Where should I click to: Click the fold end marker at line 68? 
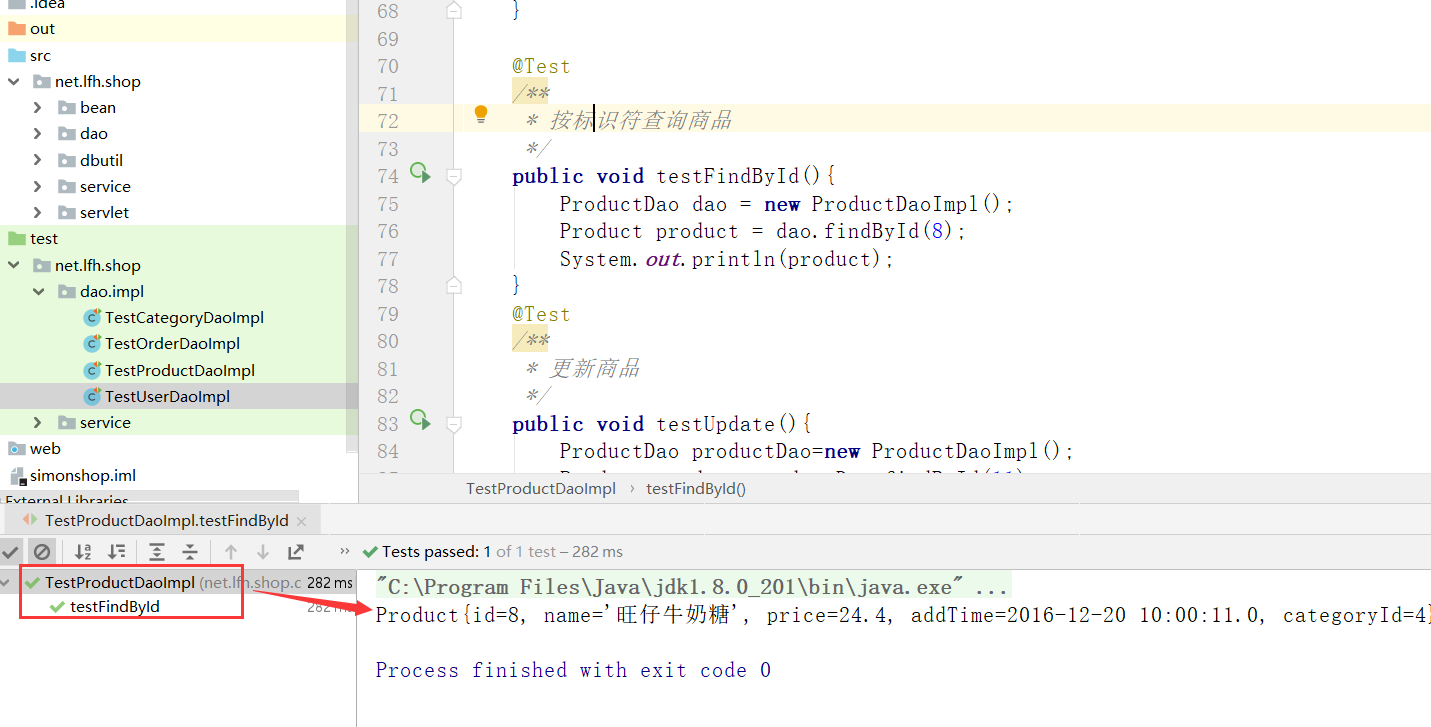454,10
